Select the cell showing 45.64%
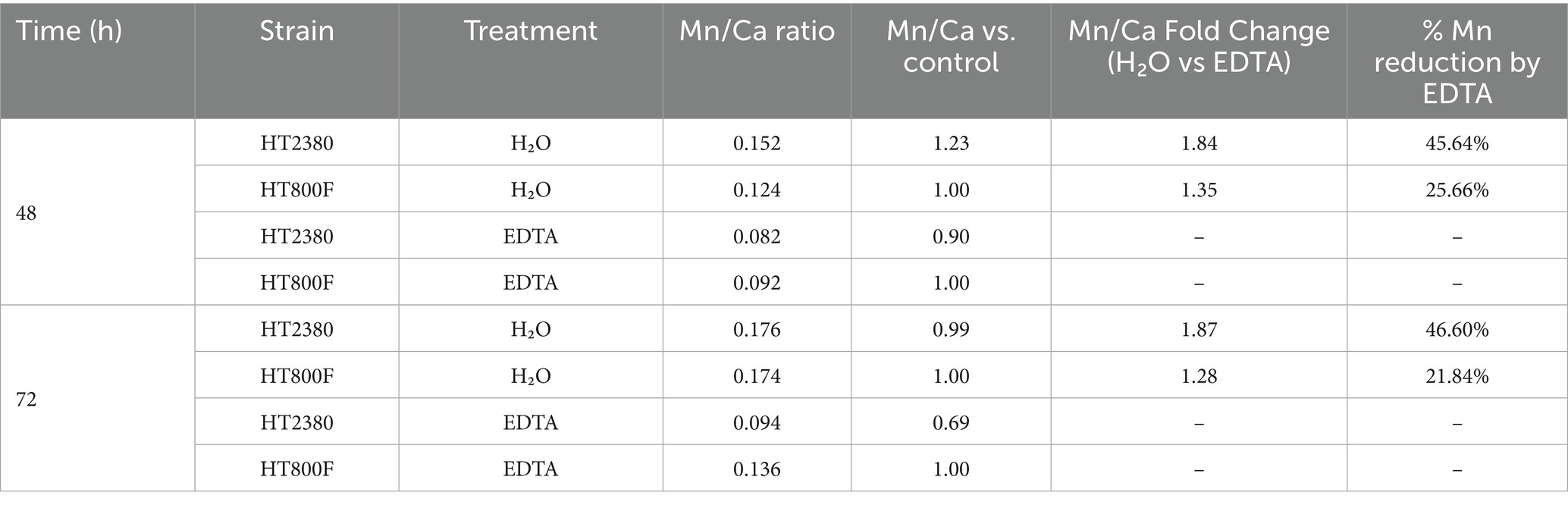 (1457, 143)
